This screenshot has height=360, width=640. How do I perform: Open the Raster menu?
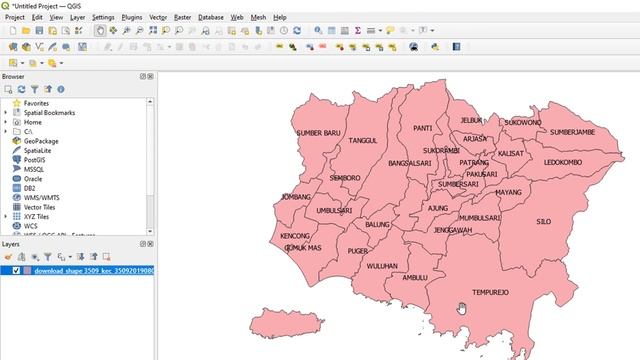click(x=182, y=18)
